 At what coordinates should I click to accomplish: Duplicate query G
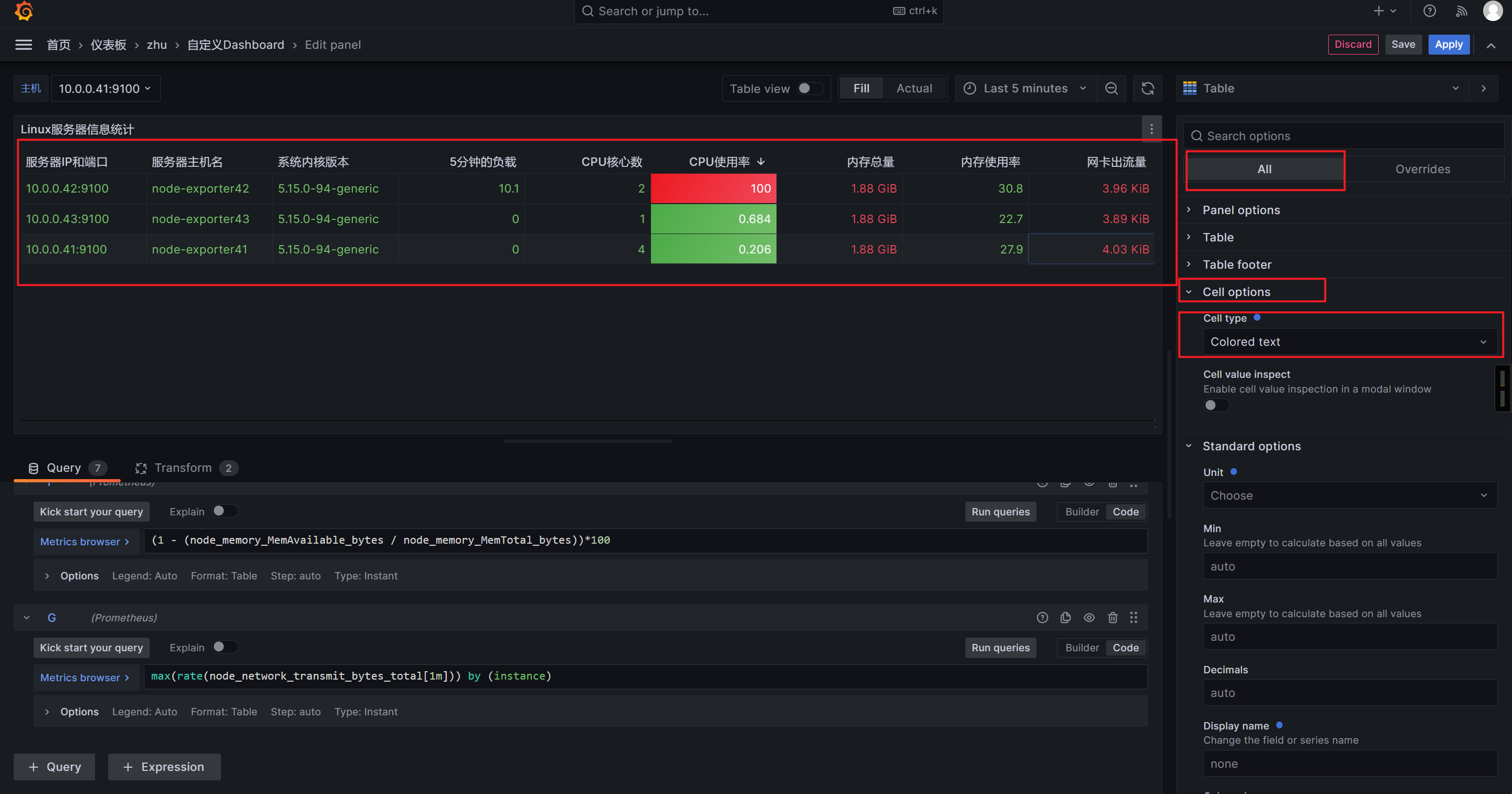[x=1066, y=617]
